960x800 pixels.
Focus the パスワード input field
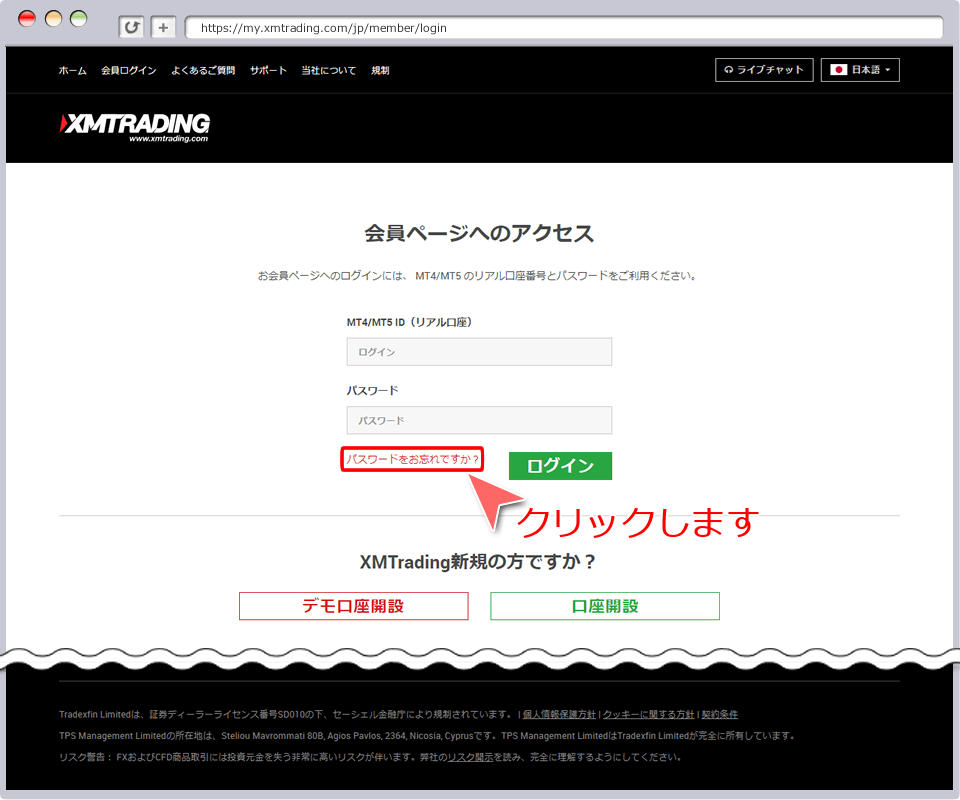tap(479, 420)
